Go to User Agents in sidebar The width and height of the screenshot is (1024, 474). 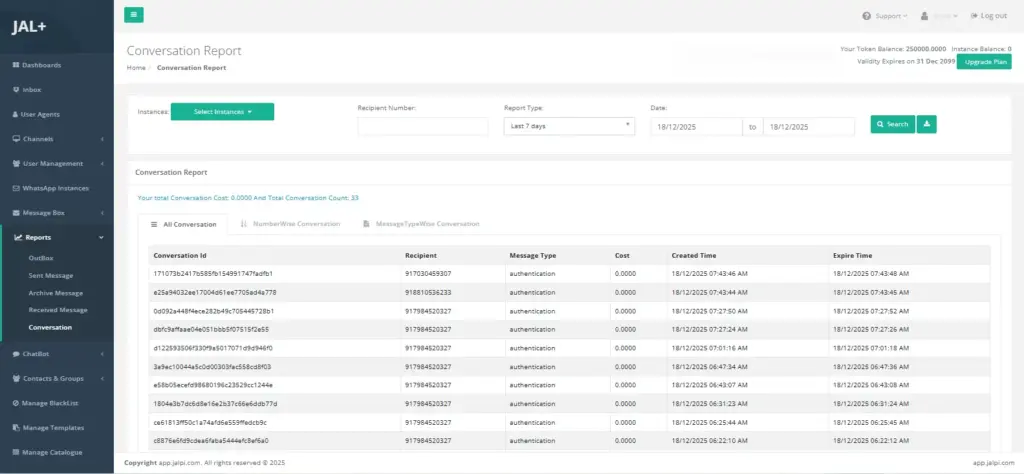point(41,114)
